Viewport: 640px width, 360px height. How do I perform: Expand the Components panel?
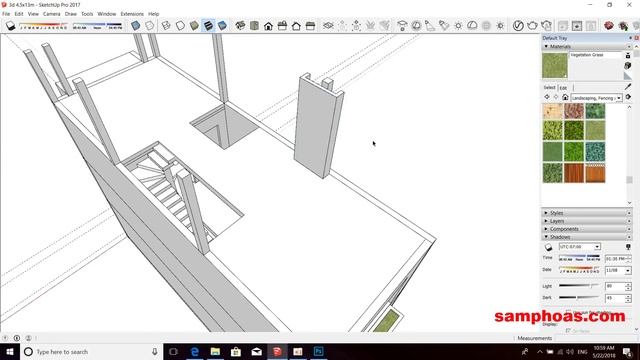tap(546, 229)
